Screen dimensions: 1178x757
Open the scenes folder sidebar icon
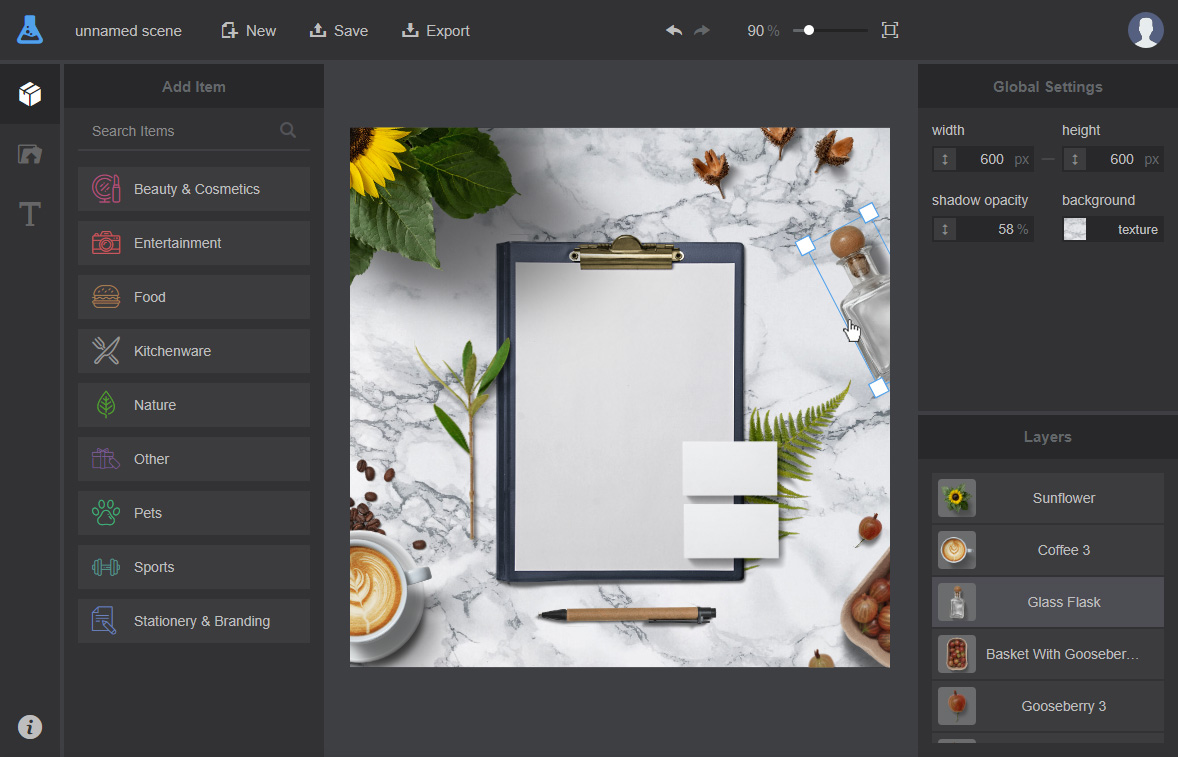pyautogui.click(x=30, y=154)
